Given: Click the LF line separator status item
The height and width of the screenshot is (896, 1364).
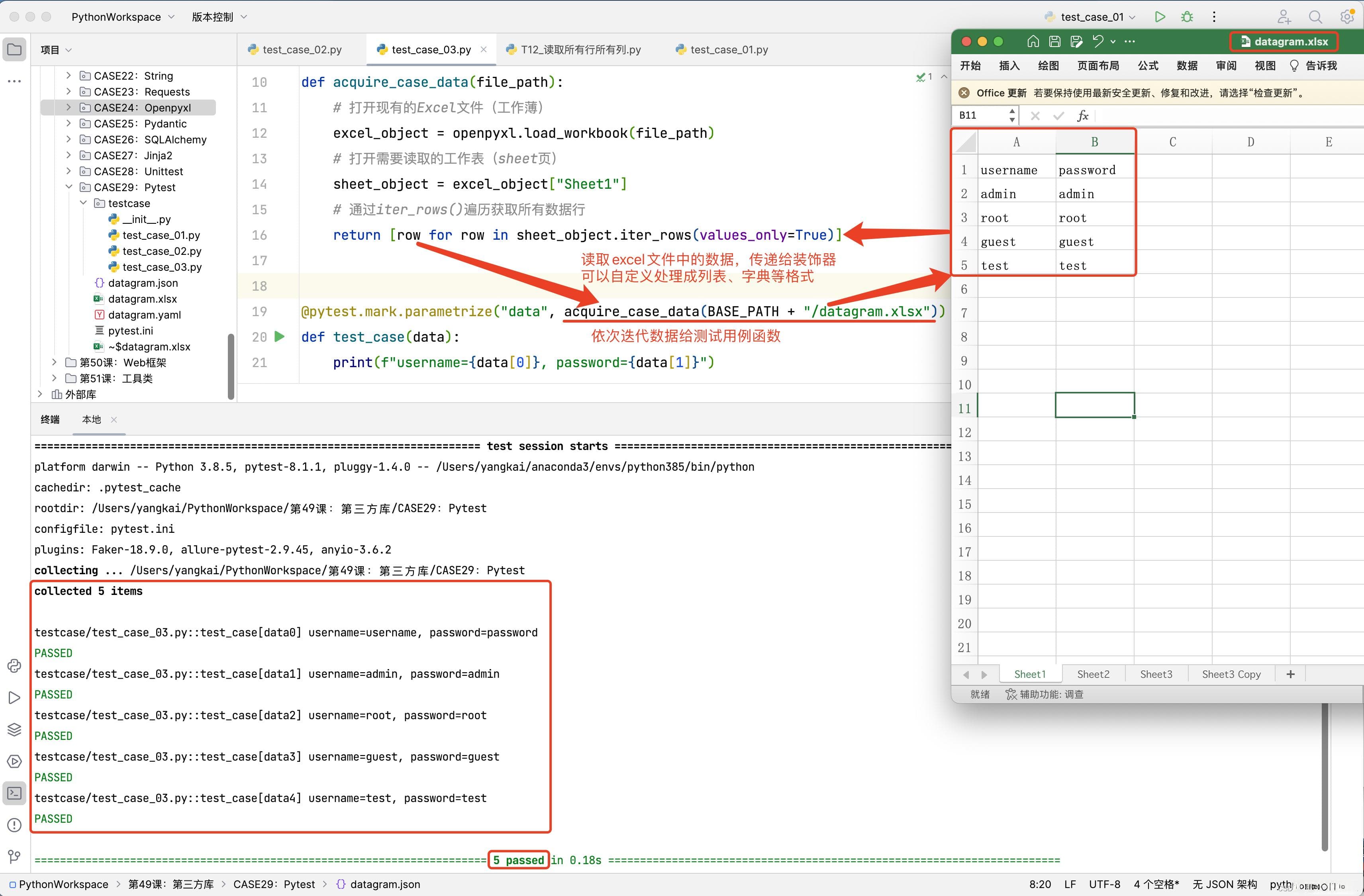Looking at the screenshot, I should [1070, 884].
